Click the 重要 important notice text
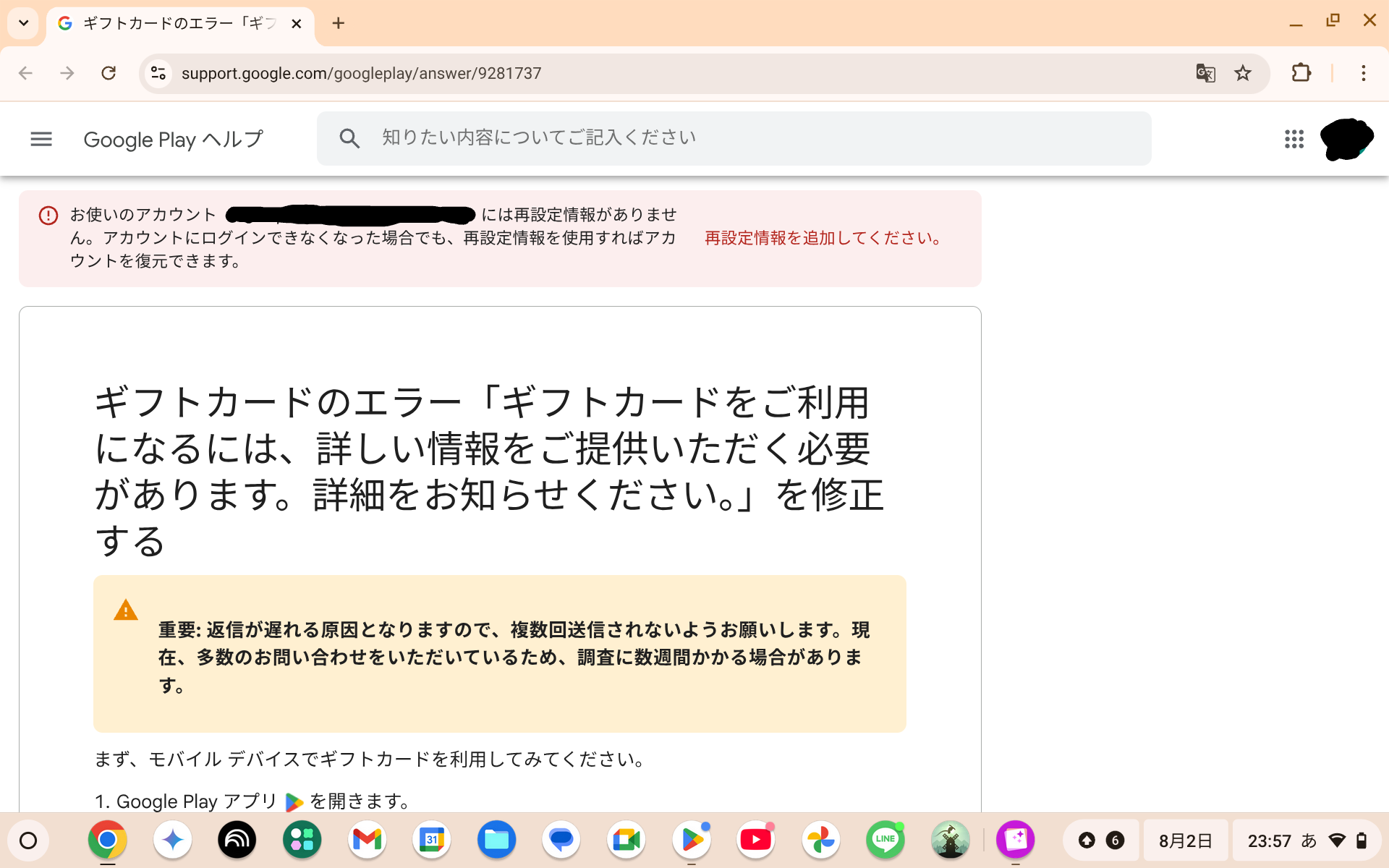Viewport: 1389px width, 868px height. tap(514, 657)
